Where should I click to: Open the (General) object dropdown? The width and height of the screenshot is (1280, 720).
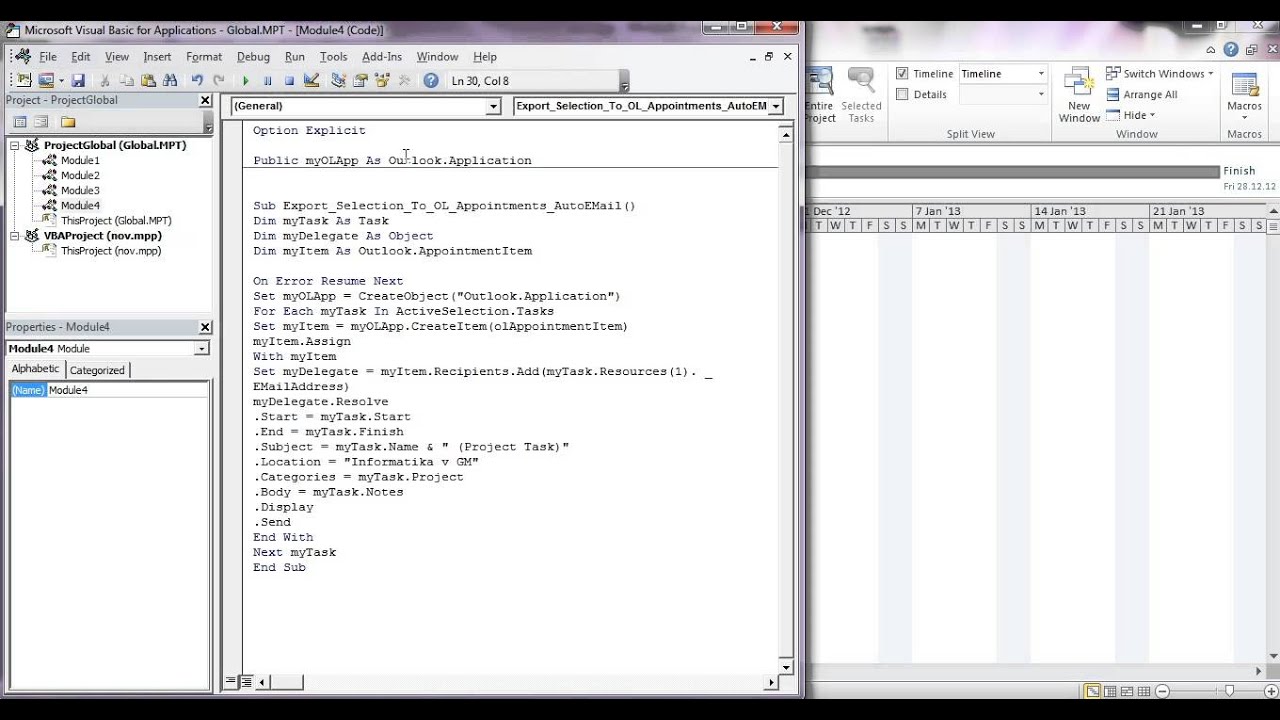(493, 106)
